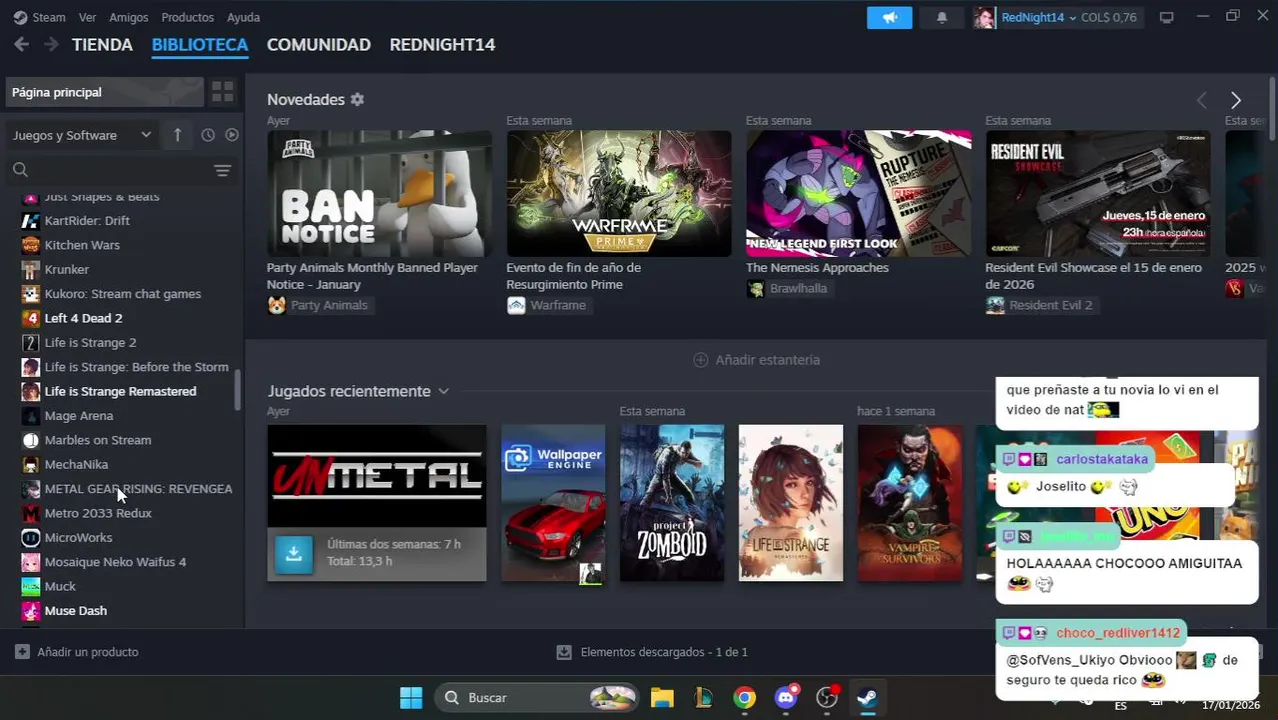
Task: Switch to Big Picture mode monitor icon
Action: pyautogui.click(x=1166, y=17)
